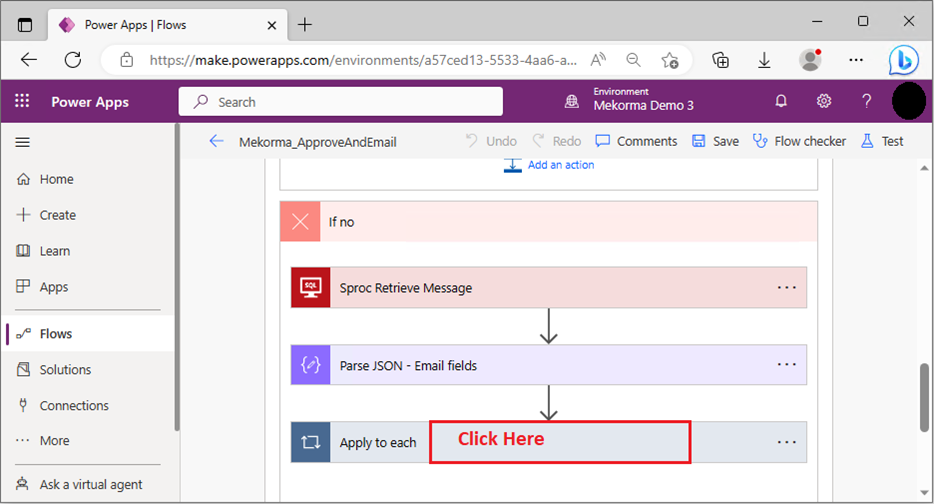Click the notifications bell icon
The image size is (934, 504).
point(781,101)
